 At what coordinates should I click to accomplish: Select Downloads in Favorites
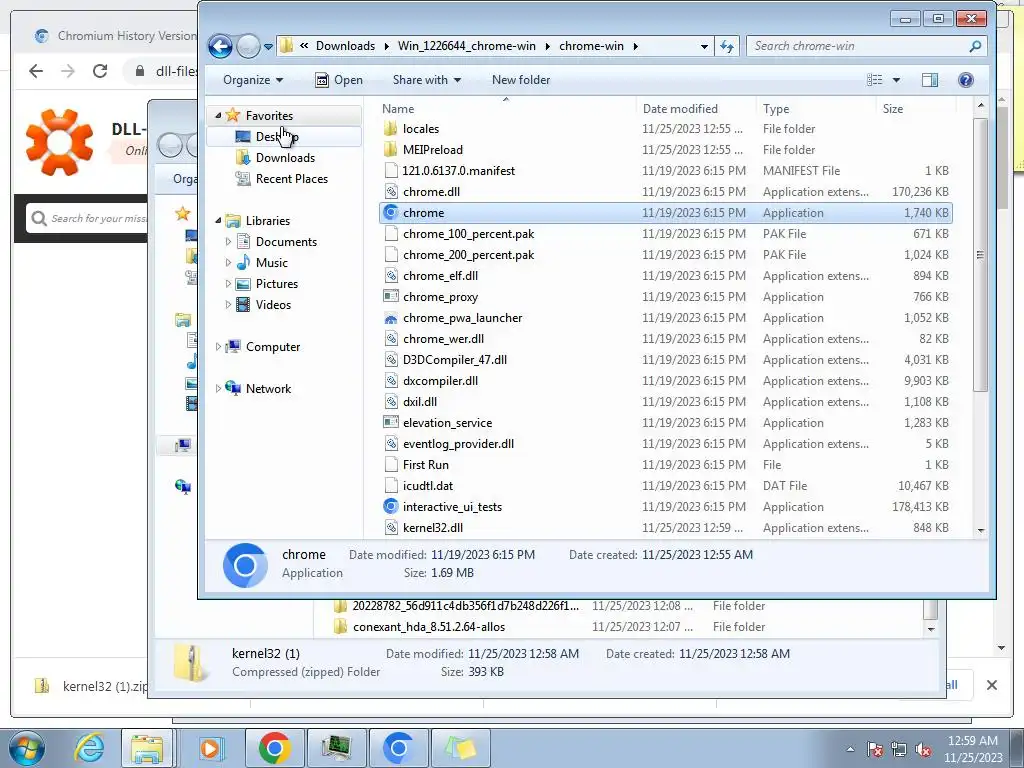tap(283, 157)
